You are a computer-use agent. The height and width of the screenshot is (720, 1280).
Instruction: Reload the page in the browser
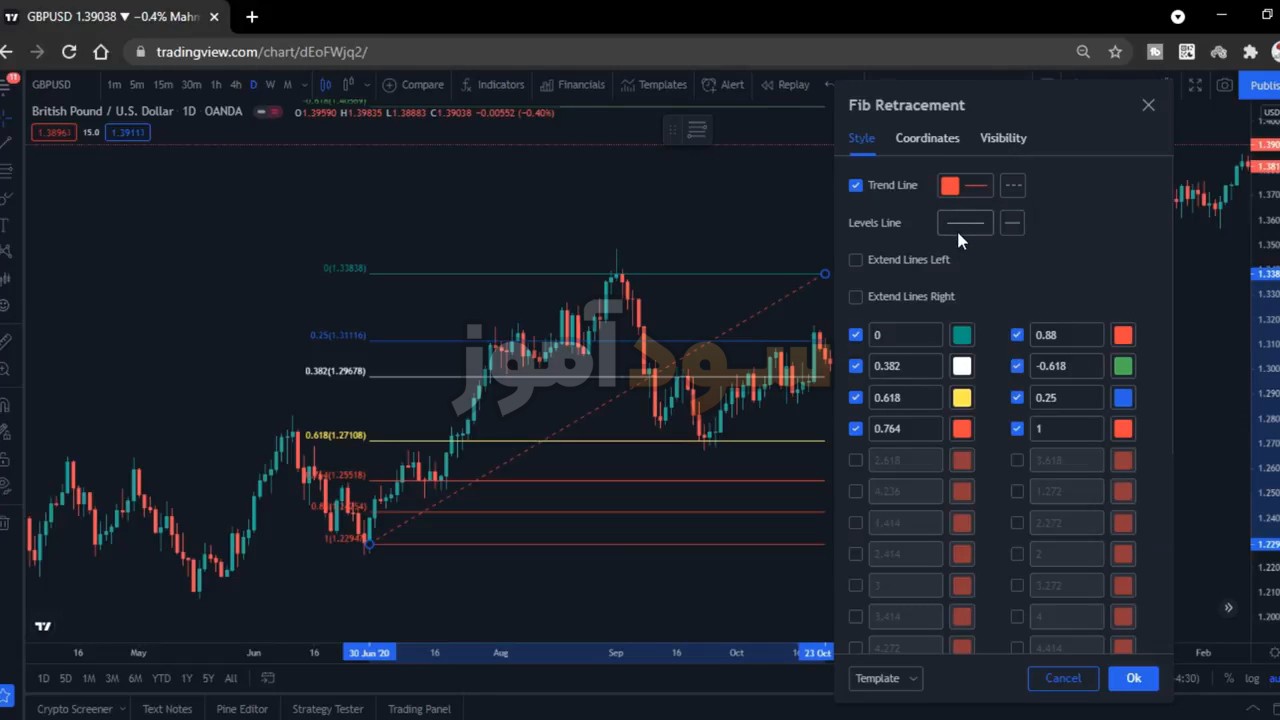[69, 52]
